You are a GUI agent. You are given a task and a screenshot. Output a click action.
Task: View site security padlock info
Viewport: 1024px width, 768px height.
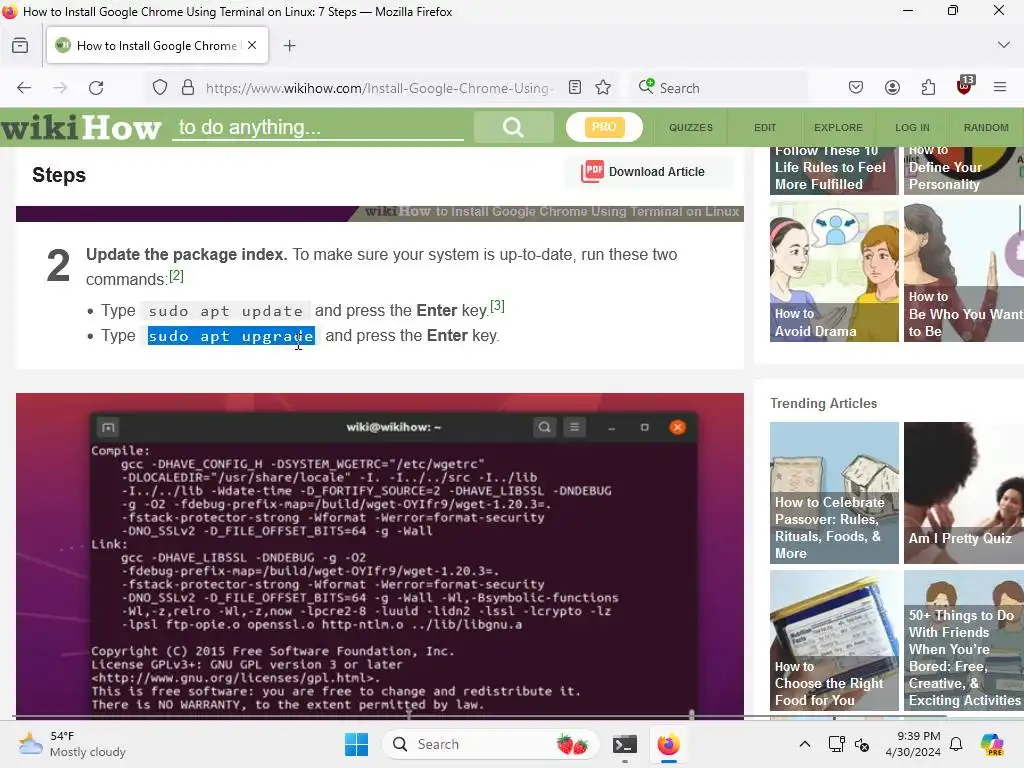tap(188, 88)
